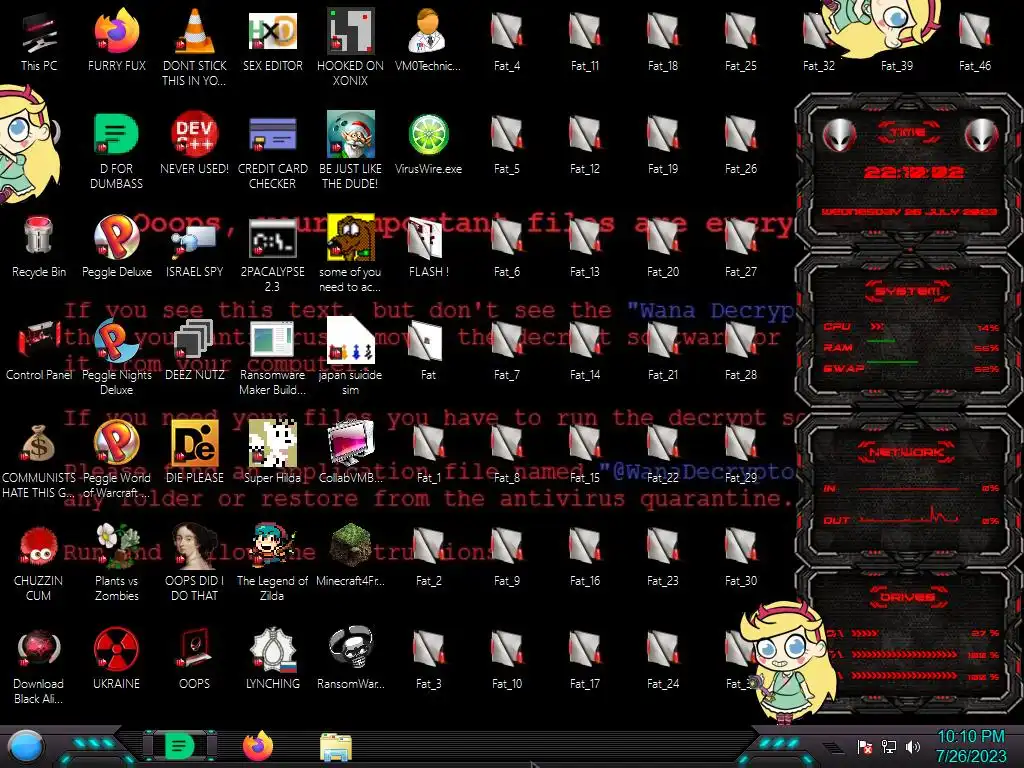Open the network tray icon
Image resolution: width=1024 pixels, height=768 pixels.
(x=889, y=746)
